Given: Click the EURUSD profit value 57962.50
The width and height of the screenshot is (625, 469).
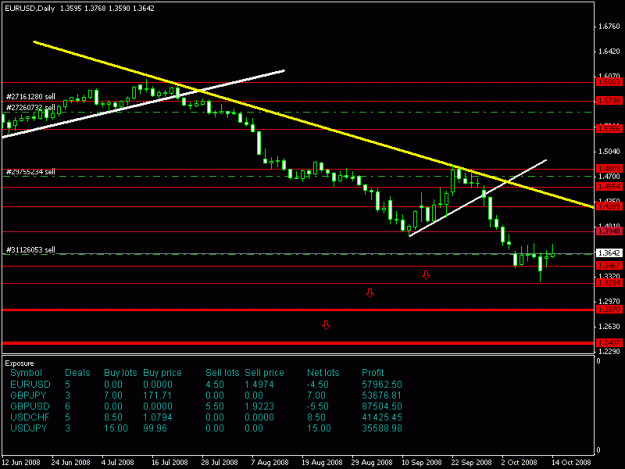Looking at the screenshot, I should click(382, 385).
